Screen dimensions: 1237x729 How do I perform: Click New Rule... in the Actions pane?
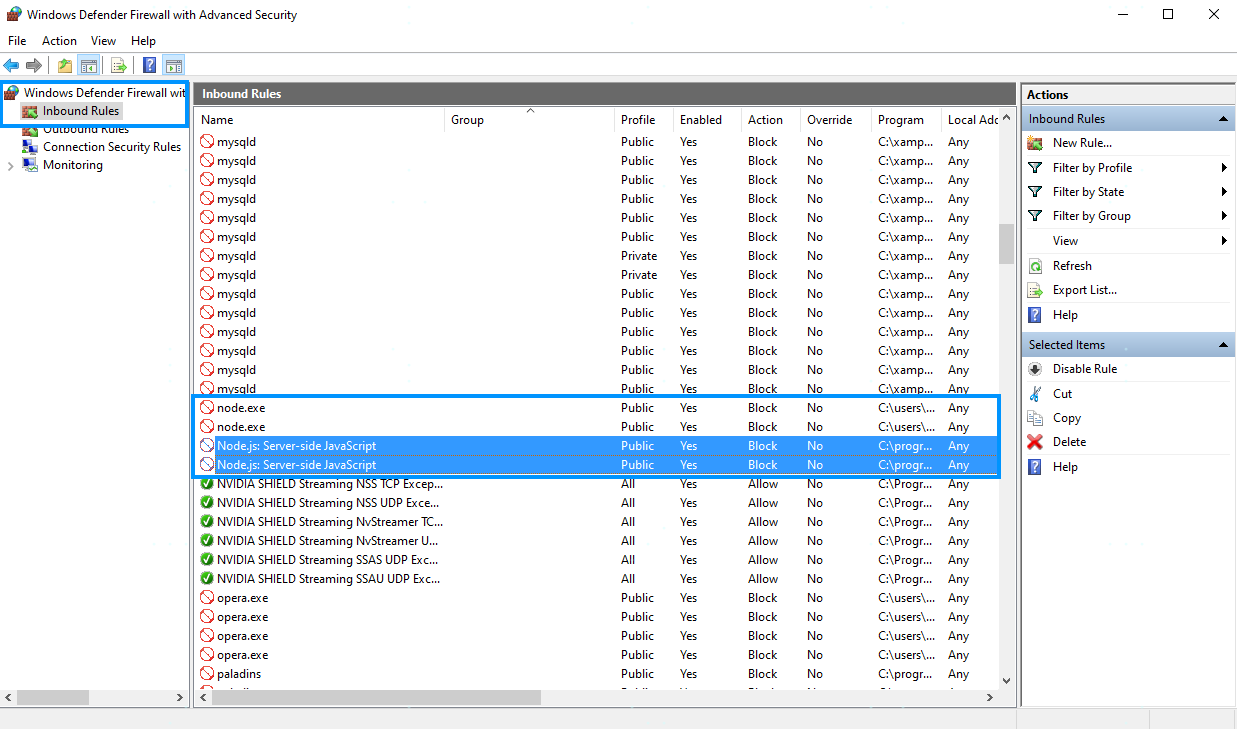coord(1082,143)
